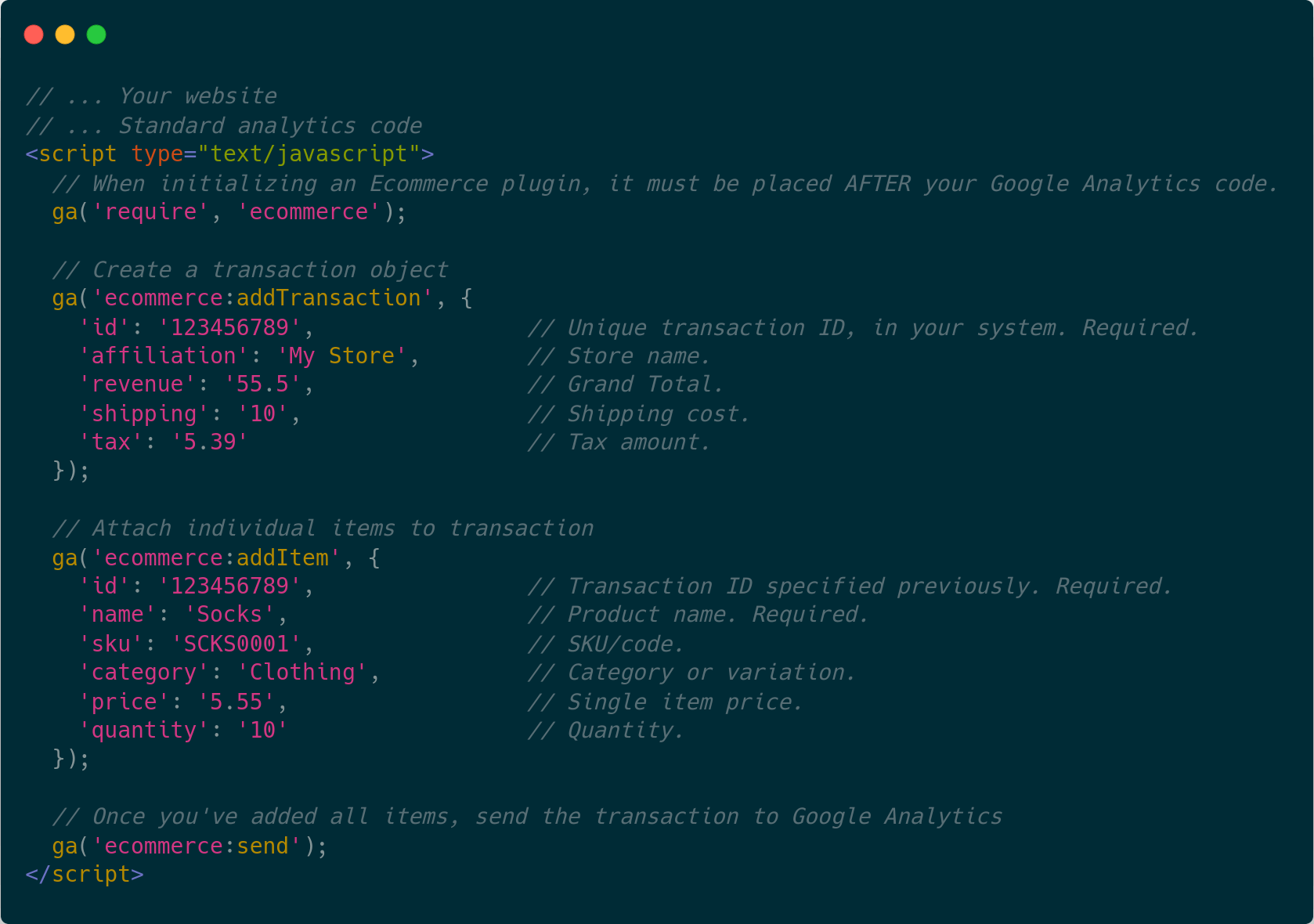Click the yellow minimize window dot

tap(65, 34)
